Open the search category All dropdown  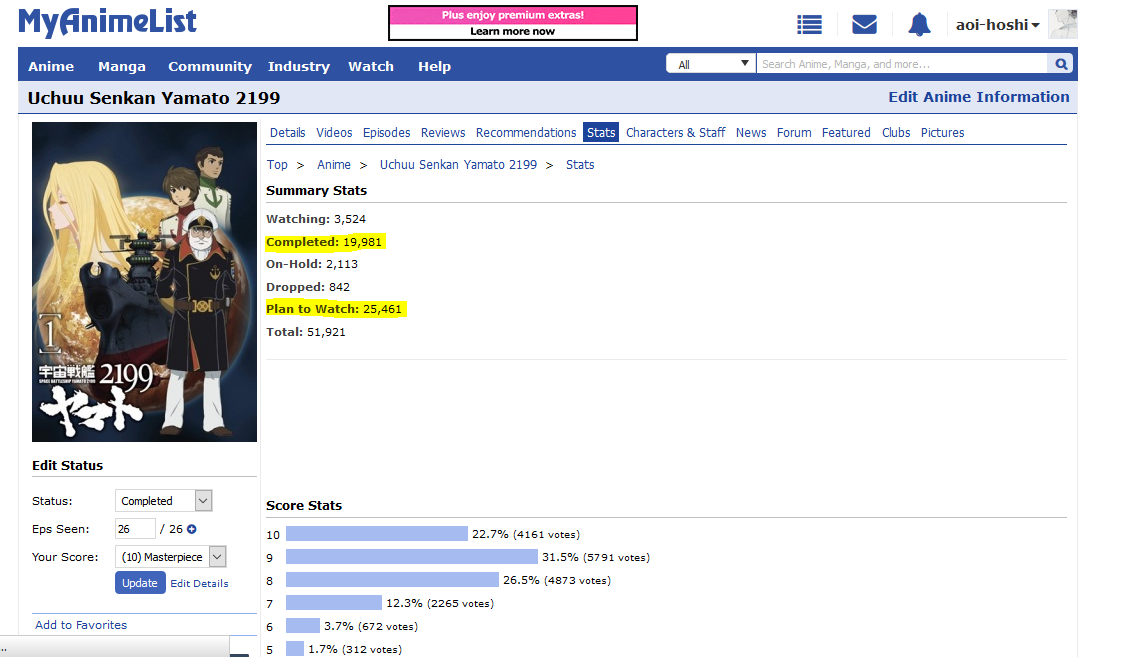point(711,64)
